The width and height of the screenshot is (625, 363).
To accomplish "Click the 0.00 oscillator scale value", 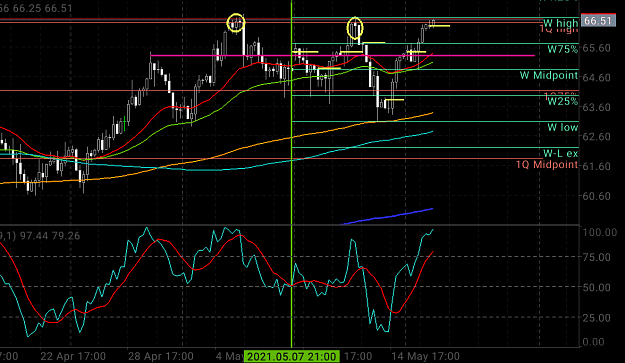I will click(x=594, y=342).
